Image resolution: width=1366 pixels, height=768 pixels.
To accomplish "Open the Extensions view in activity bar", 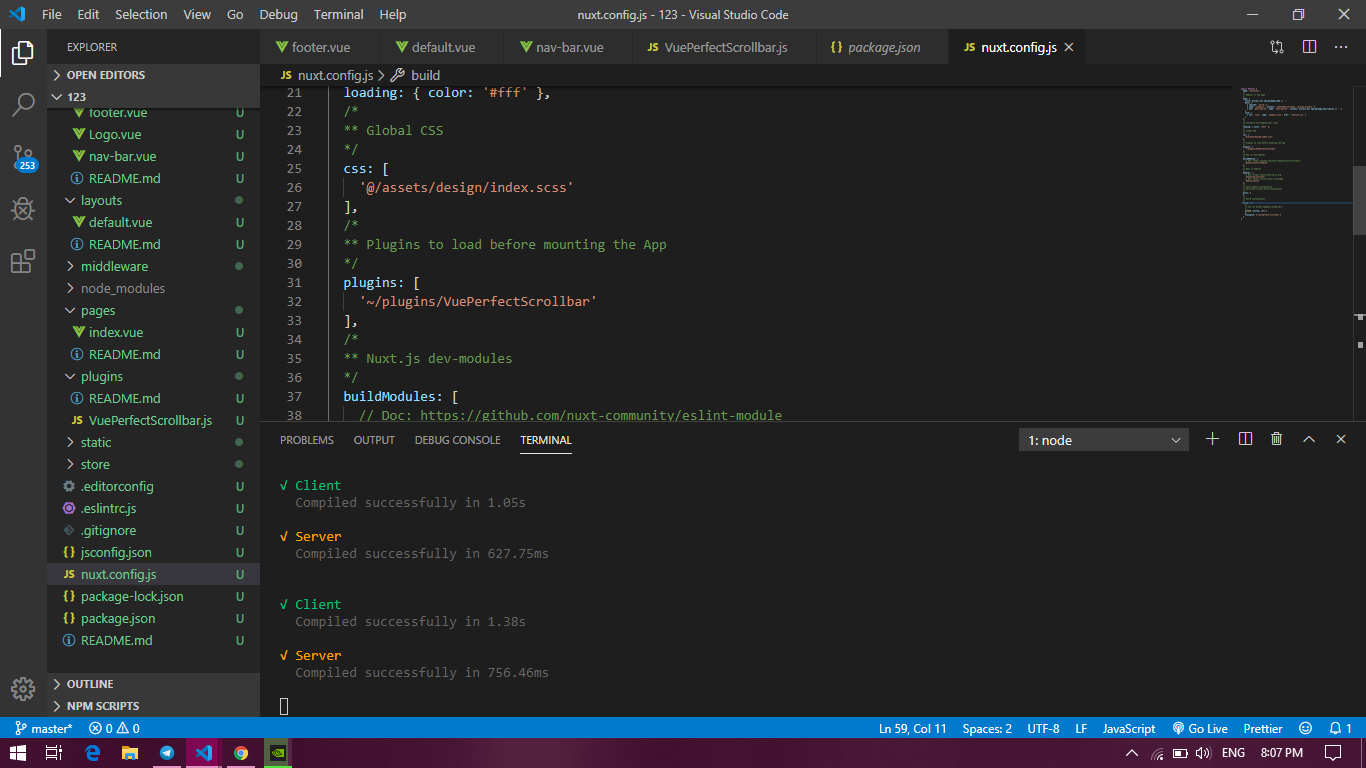I will [23, 261].
